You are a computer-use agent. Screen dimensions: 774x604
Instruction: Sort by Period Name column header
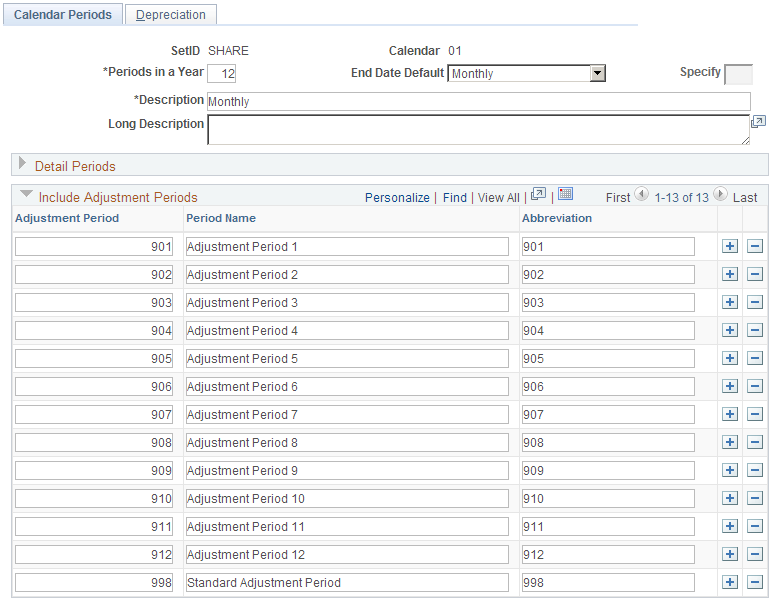pos(221,218)
